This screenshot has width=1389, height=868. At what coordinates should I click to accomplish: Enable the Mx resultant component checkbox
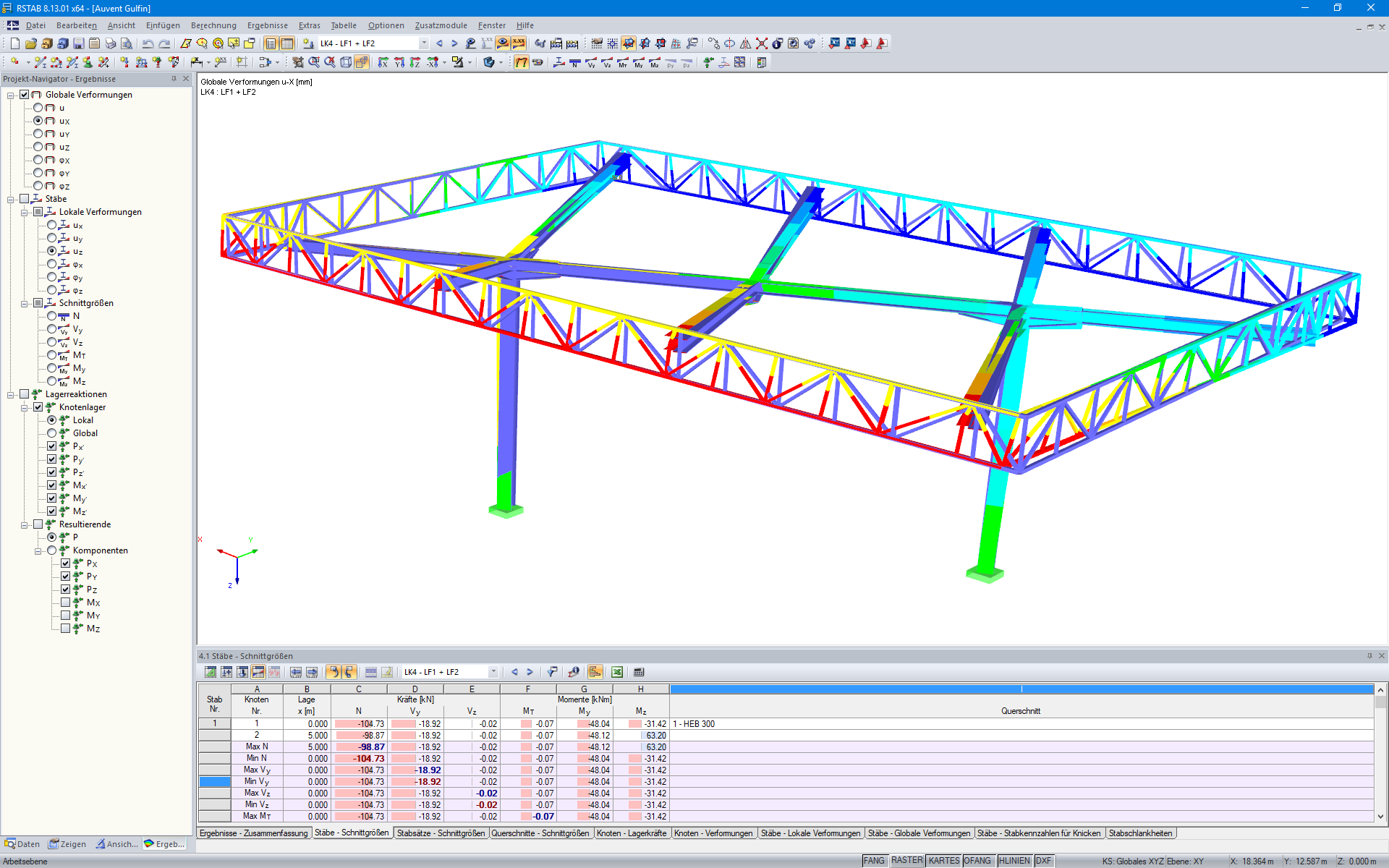coord(66,603)
